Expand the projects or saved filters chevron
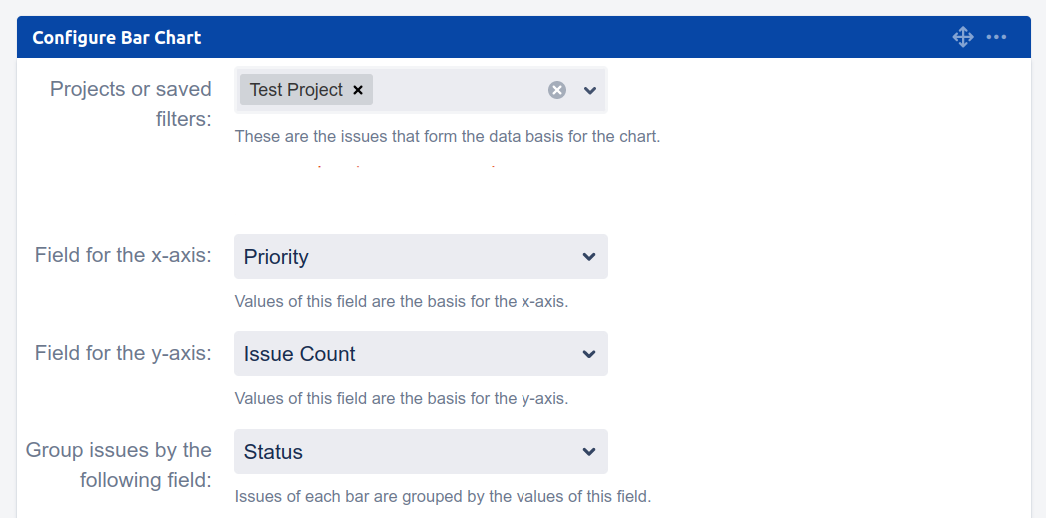This screenshot has height=518, width=1046. coord(590,90)
